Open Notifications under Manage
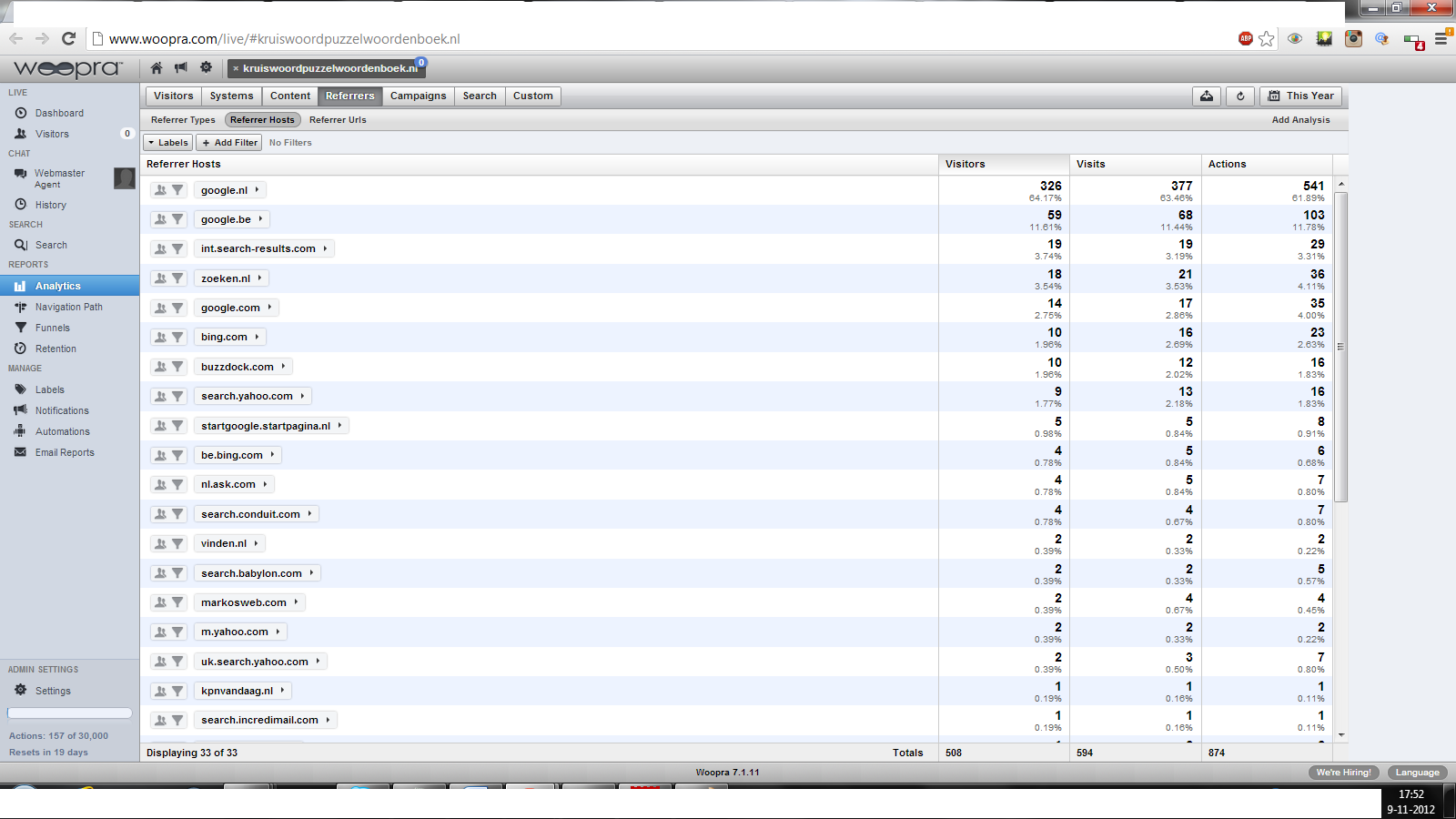This screenshot has height=819, width=1456. point(62,410)
